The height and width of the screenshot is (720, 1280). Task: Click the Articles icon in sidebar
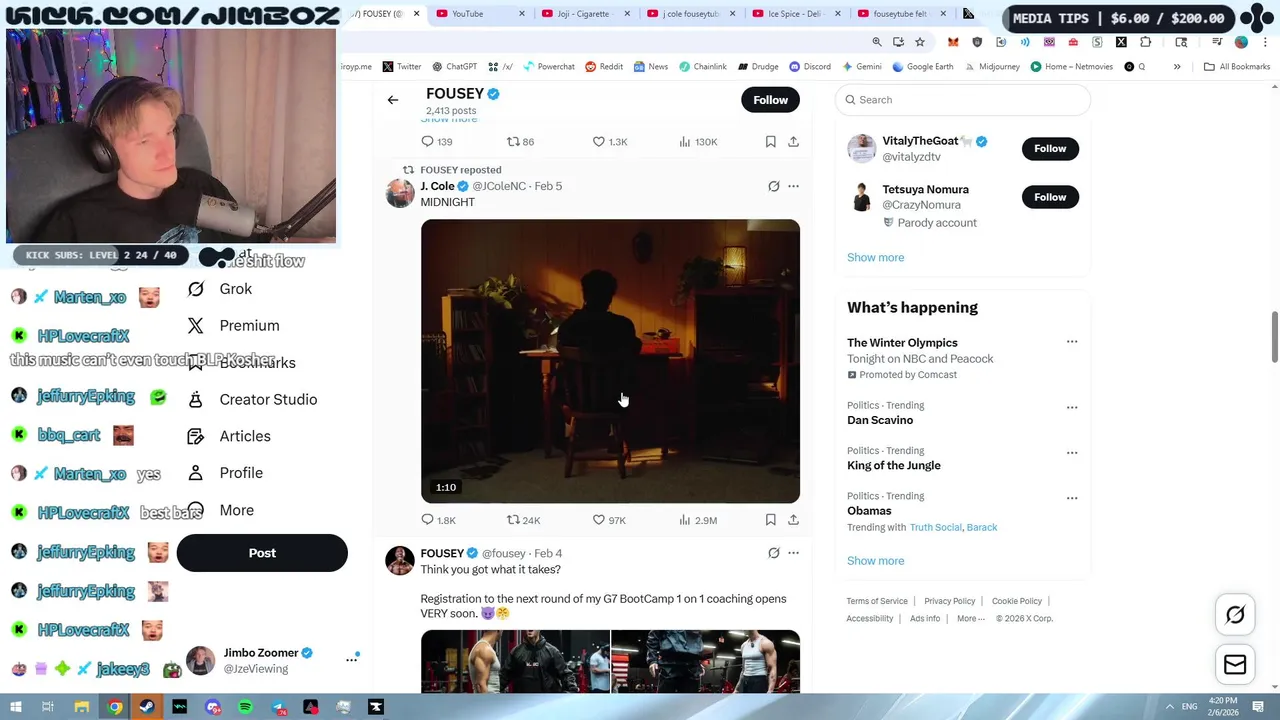tap(196, 436)
